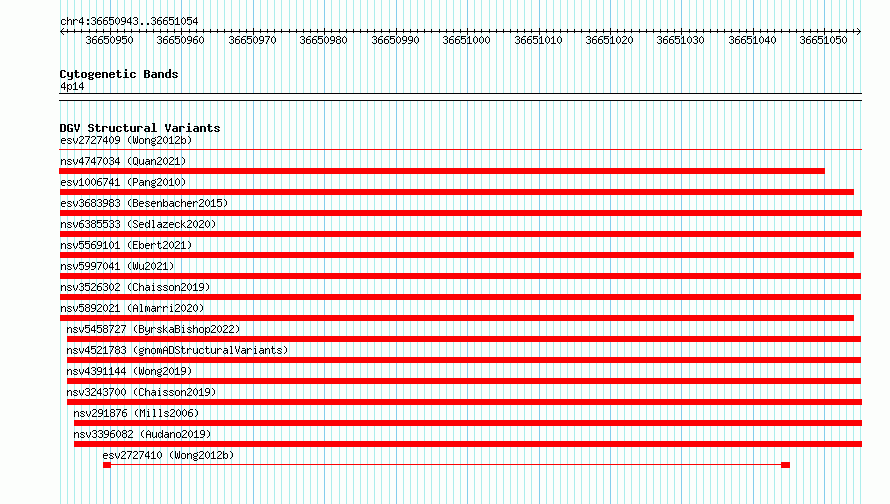Click ruler position 36651040
The width and height of the screenshot is (890, 504).
tap(753, 40)
